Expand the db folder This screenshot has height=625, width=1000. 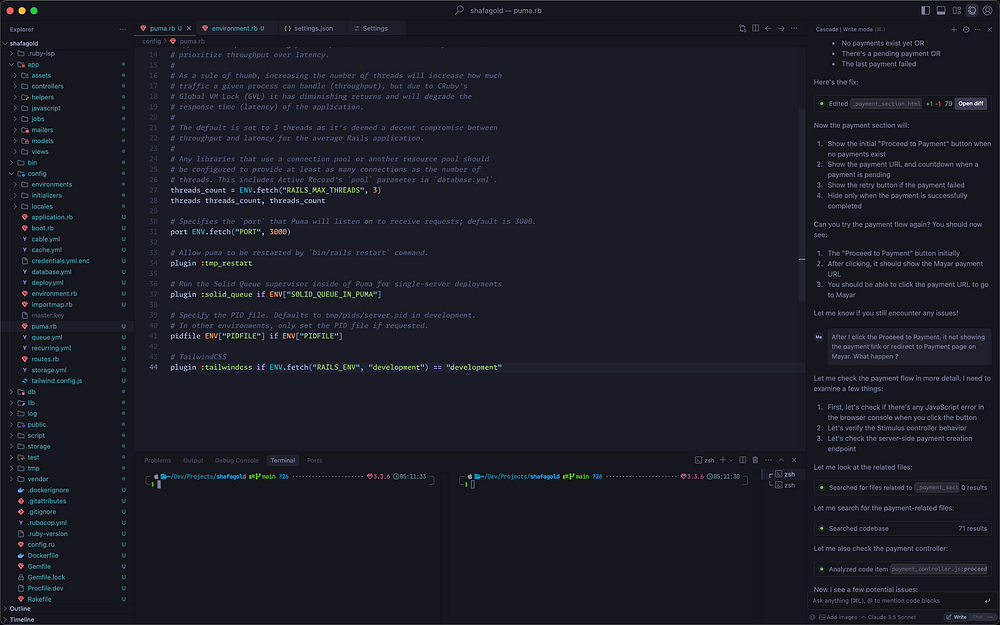click(67, 392)
